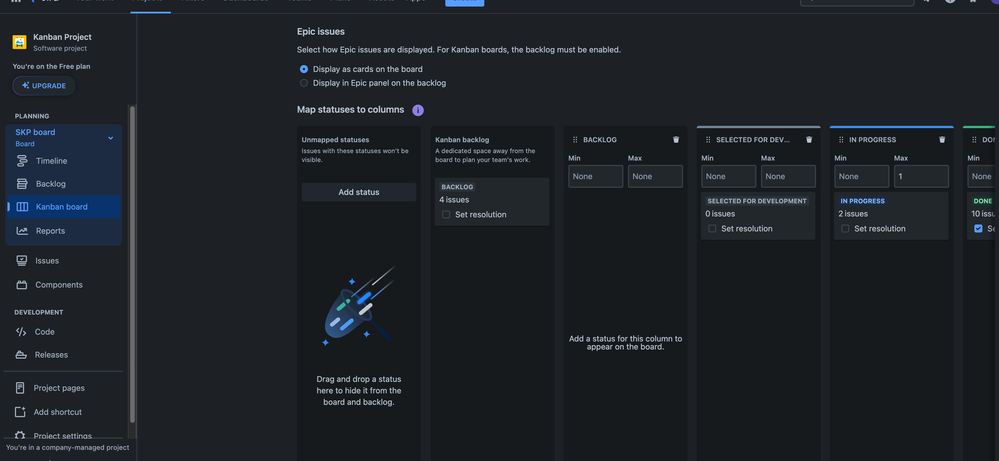Click the Max field of SELECTED FOR DEV column
Viewport: 999px width, 461px height.
(788, 176)
